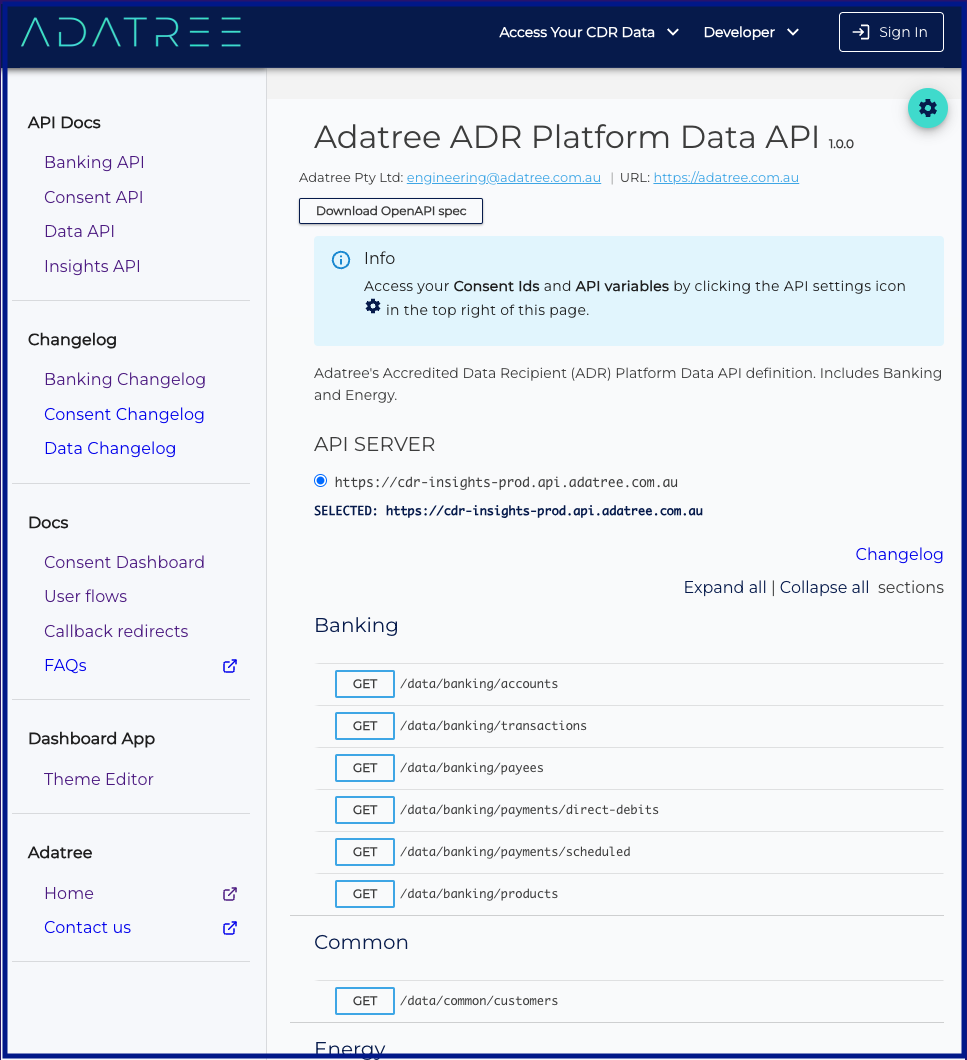967x1060 pixels.
Task: Click the Contact us external link icon
Action: [230, 928]
